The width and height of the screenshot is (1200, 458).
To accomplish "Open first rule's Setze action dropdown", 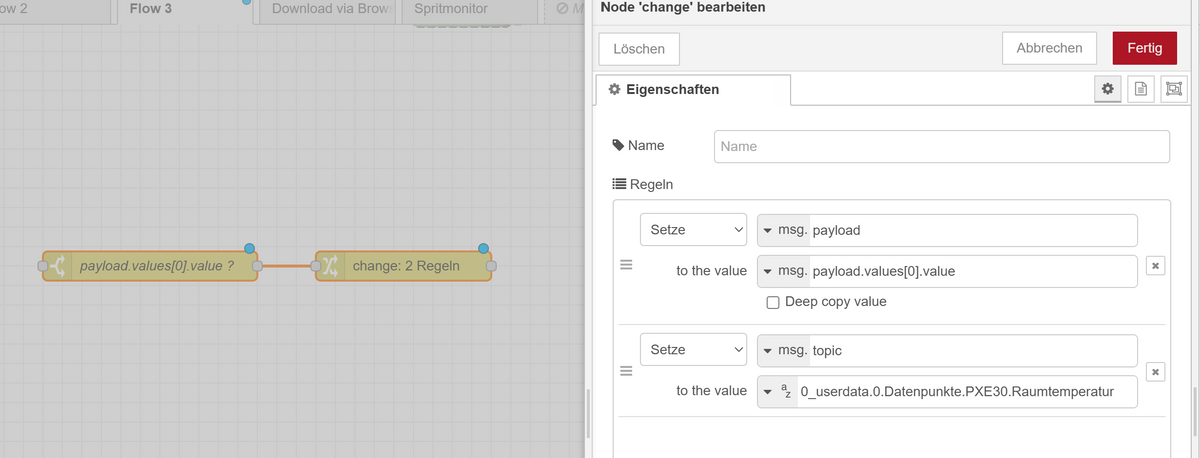I will click(x=692, y=230).
